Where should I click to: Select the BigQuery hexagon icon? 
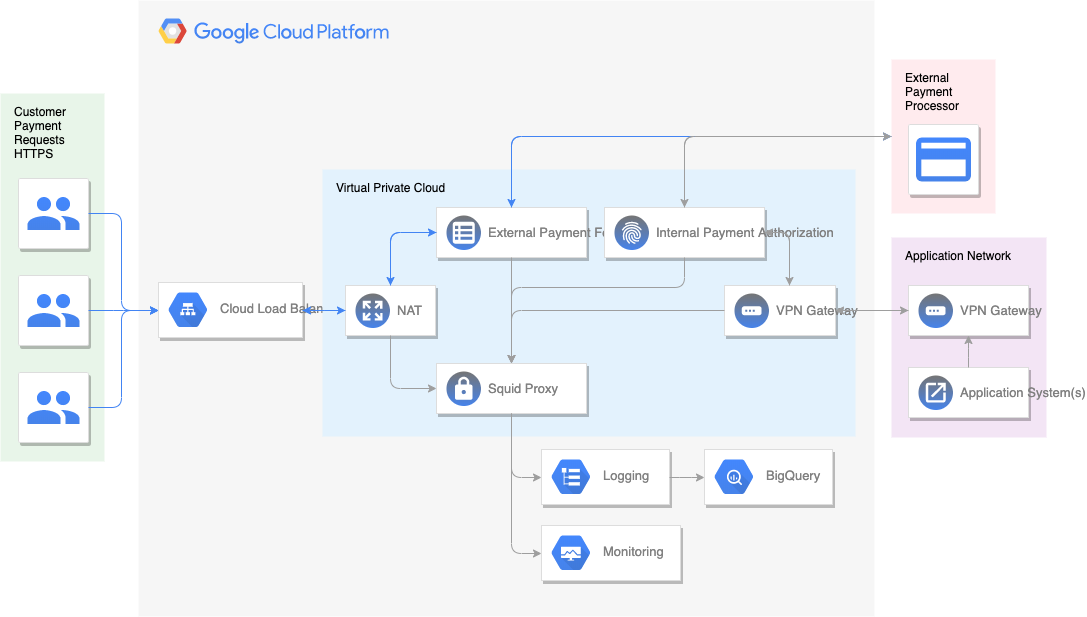click(x=733, y=477)
